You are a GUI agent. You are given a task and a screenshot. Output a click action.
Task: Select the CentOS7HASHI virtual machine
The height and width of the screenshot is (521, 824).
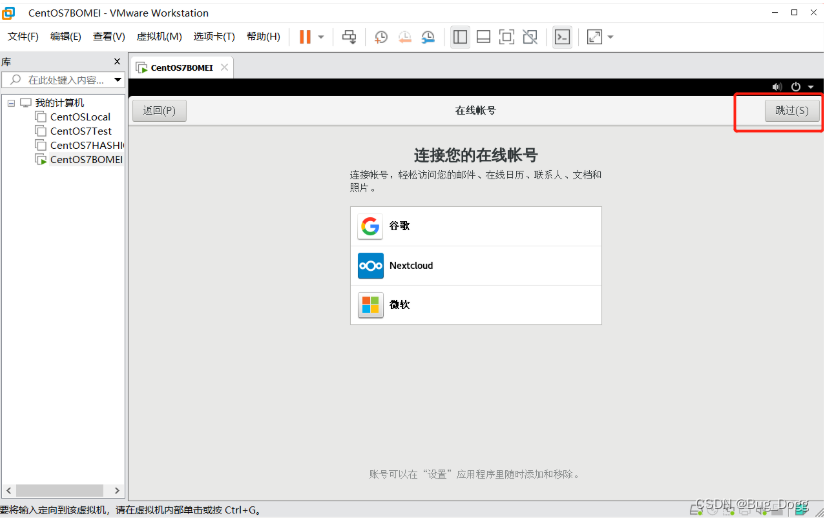pos(87,145)
